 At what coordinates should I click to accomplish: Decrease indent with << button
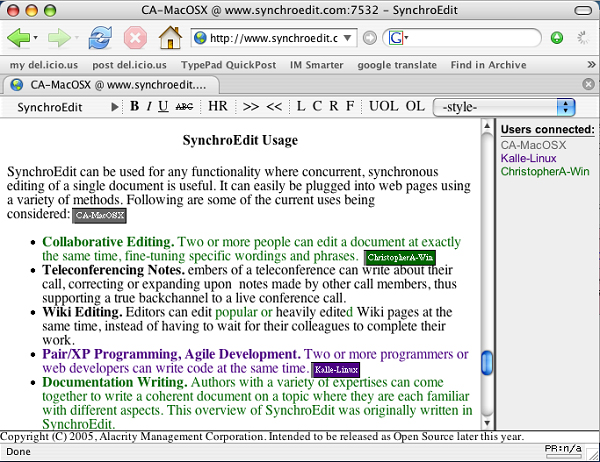click(274, 106)
